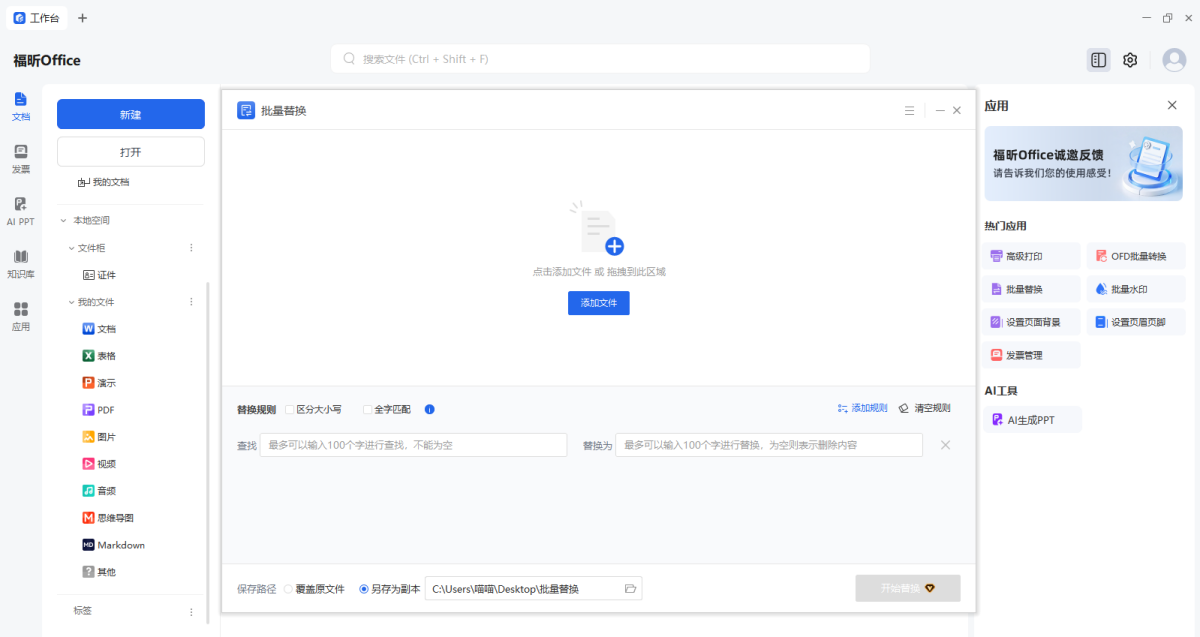Open the user account avatar
The image size is (1200, 637).
[1174, 60]
